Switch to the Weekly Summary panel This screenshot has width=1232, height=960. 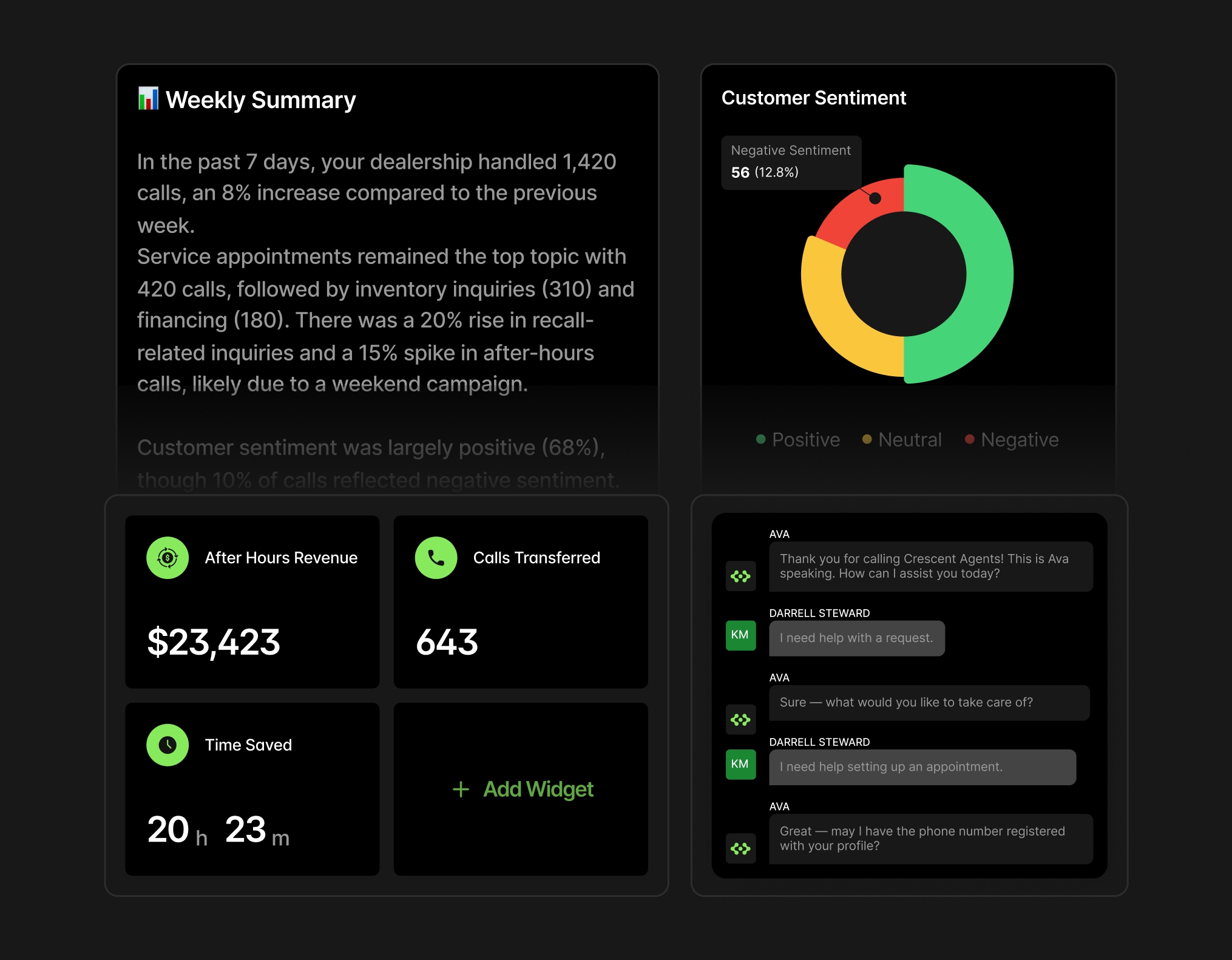pyautogui.click(x=261, y=99)
